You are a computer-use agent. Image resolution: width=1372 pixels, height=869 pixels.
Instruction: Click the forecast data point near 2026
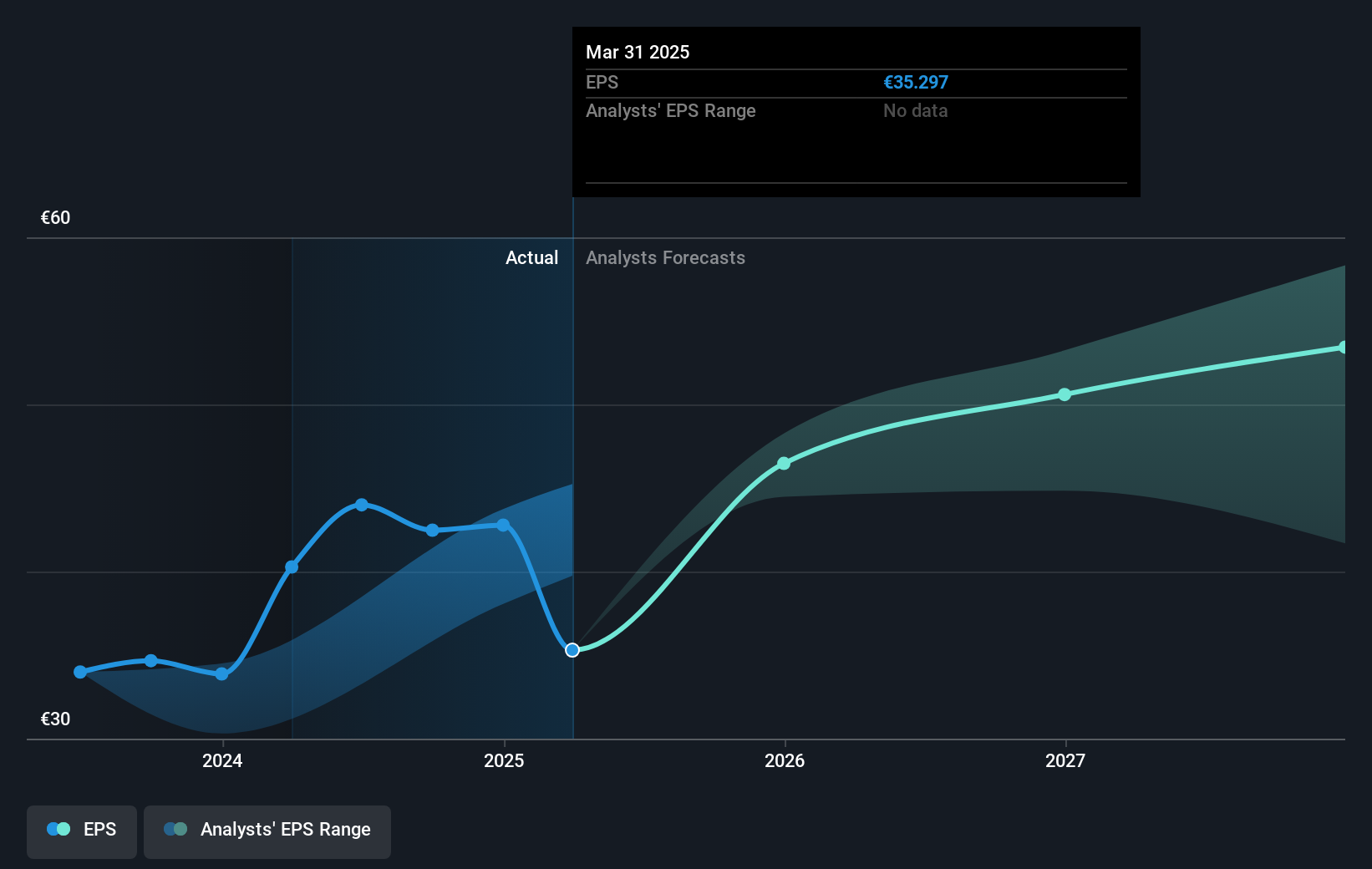(x=784, y=464)
